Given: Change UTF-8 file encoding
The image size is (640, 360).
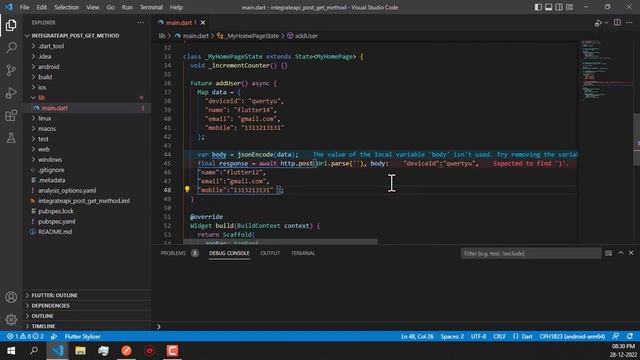Looking at the screenshot, I should click(x=478, y=336).
